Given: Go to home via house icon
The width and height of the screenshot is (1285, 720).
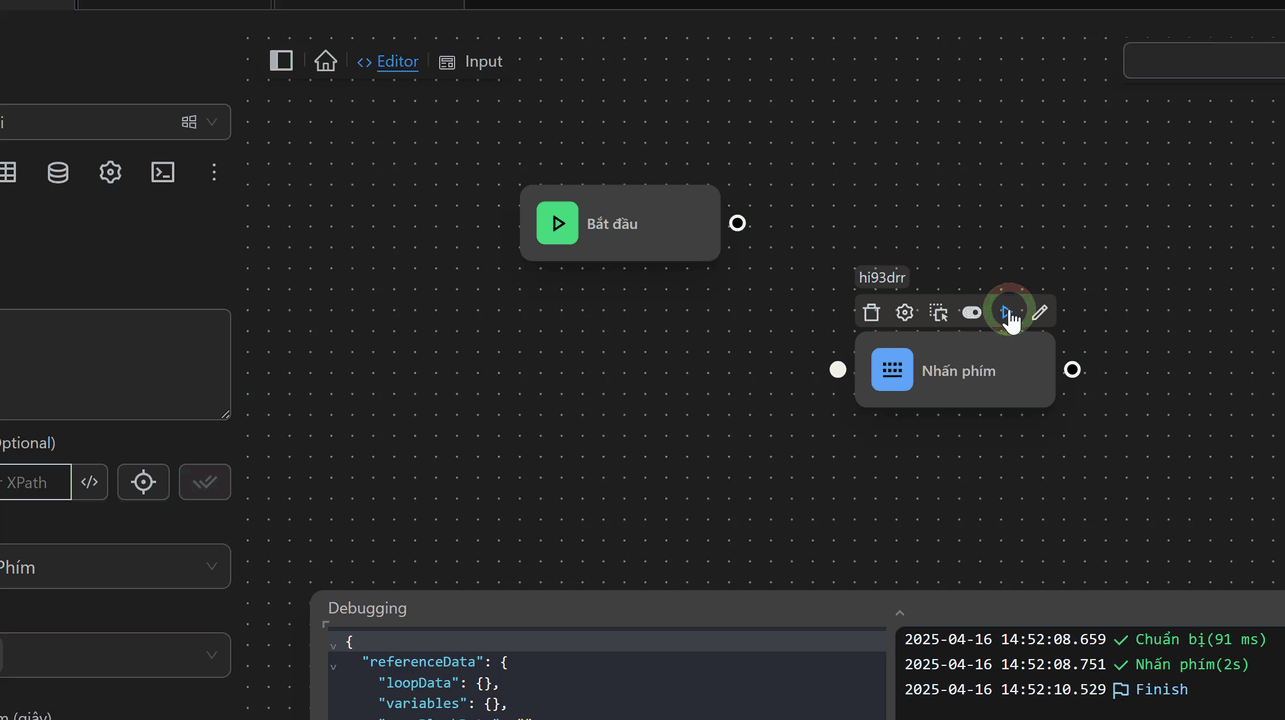Looking at the screenshot, I should pyautogui.click(x=325, y=61).
